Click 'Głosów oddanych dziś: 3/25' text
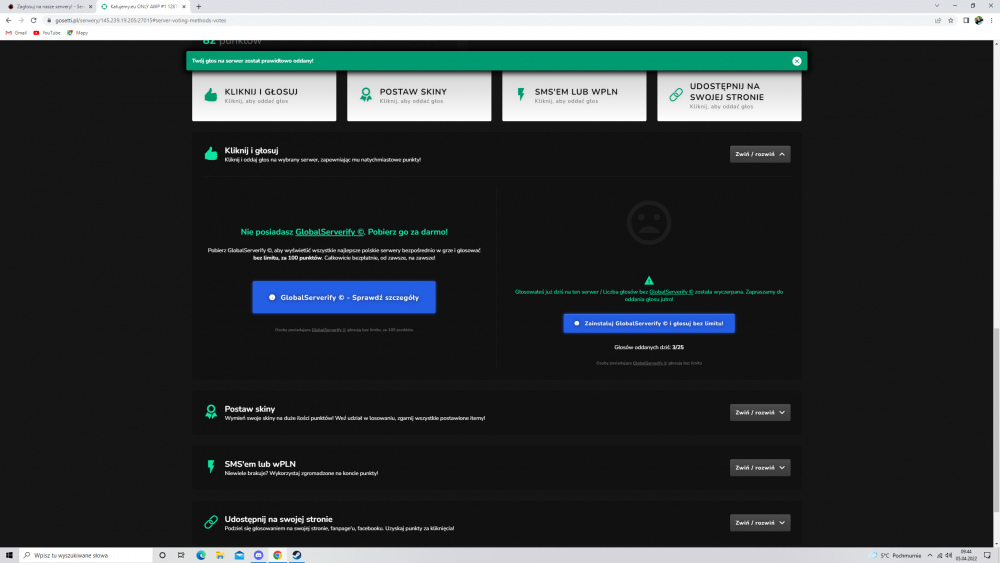Screen dimensions: 1000x563 coord(649,347)
